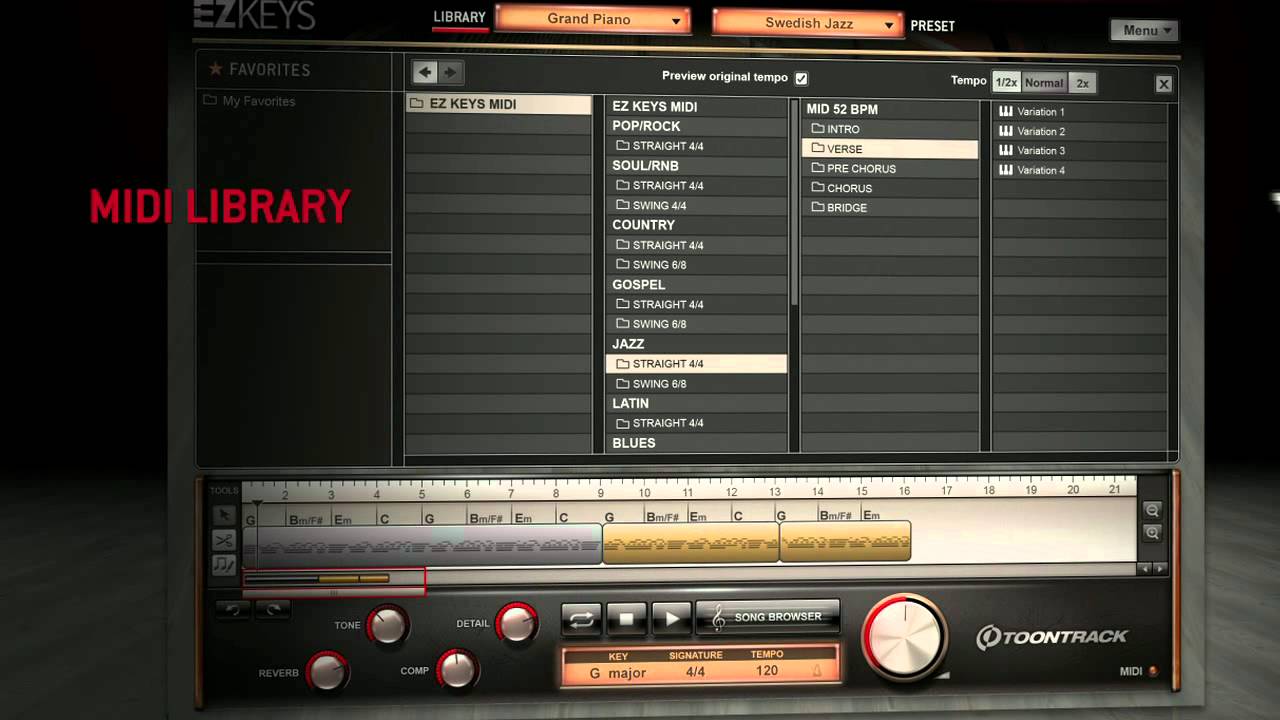The height and width of the screenshot is (720, 1280).
Task: Go forward in the MIDI browser
Action: [x=450, y=72]
